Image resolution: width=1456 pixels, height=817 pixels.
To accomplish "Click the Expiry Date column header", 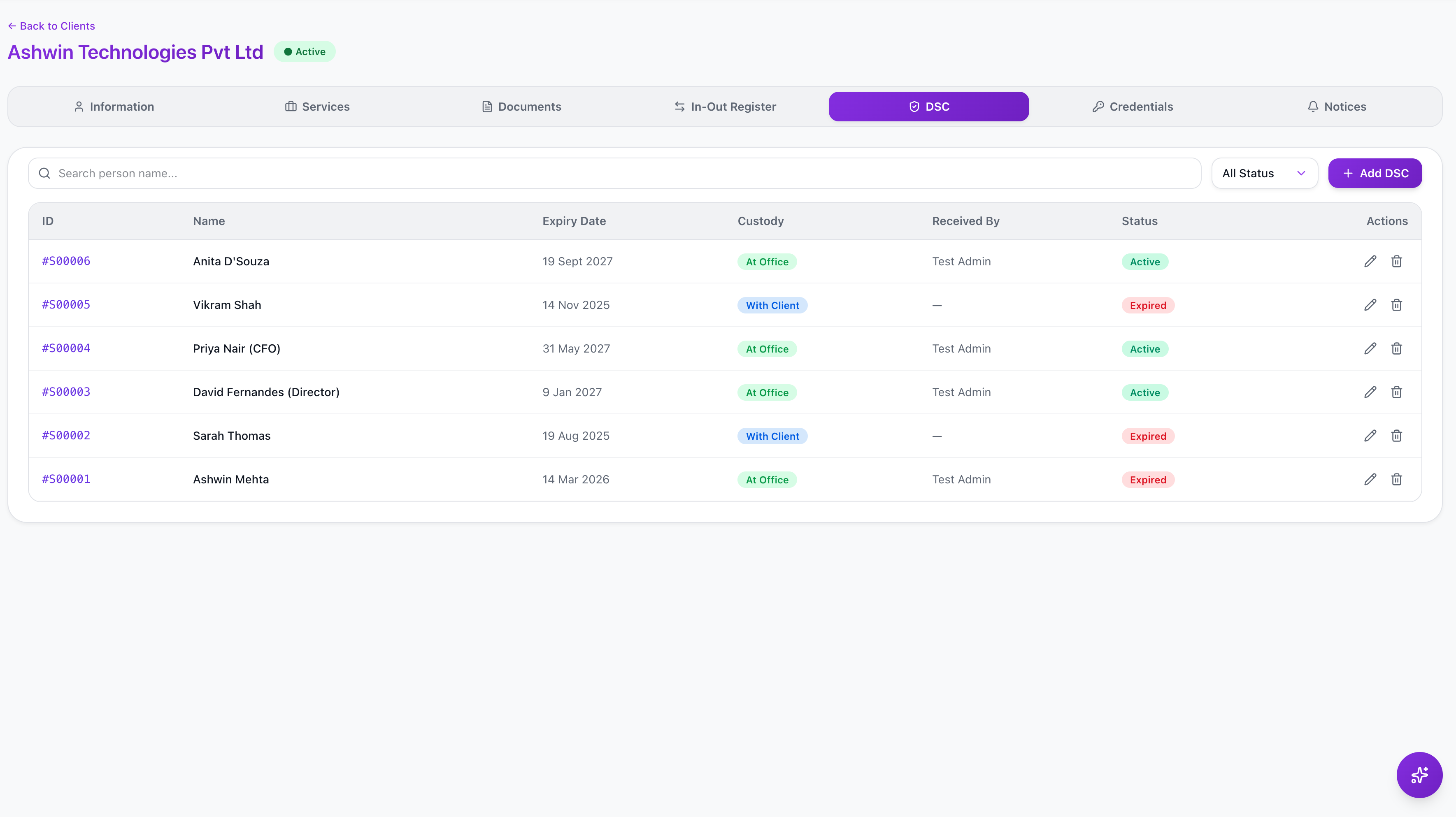I will pyautogui.click(x=574, y=221).
